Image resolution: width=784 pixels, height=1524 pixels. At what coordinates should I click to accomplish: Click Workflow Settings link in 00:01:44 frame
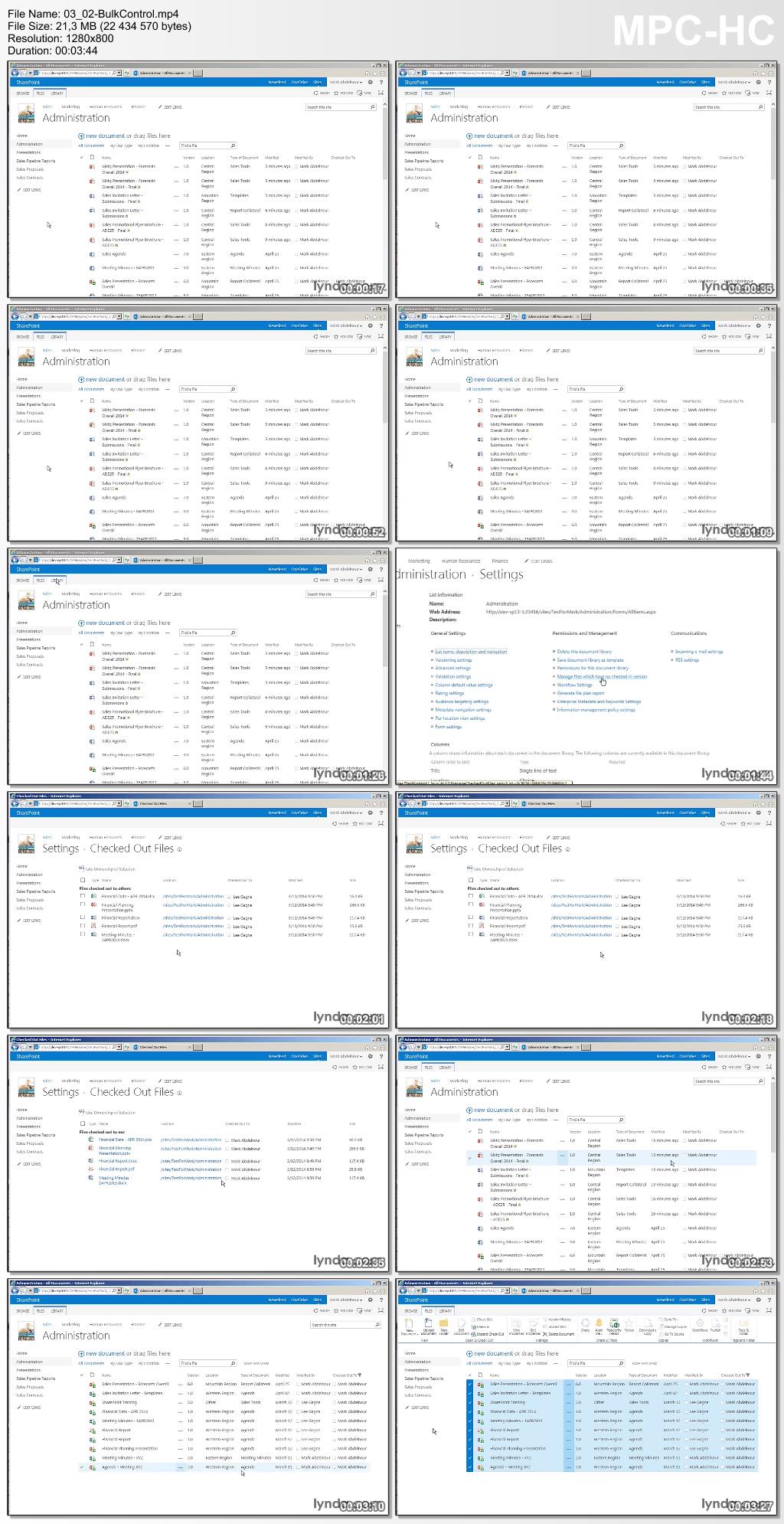point(575,685)
